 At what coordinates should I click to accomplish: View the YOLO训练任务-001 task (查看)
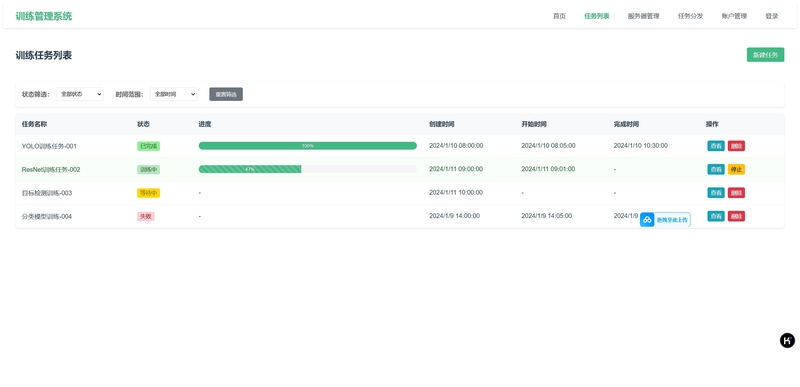pos(716,146)
